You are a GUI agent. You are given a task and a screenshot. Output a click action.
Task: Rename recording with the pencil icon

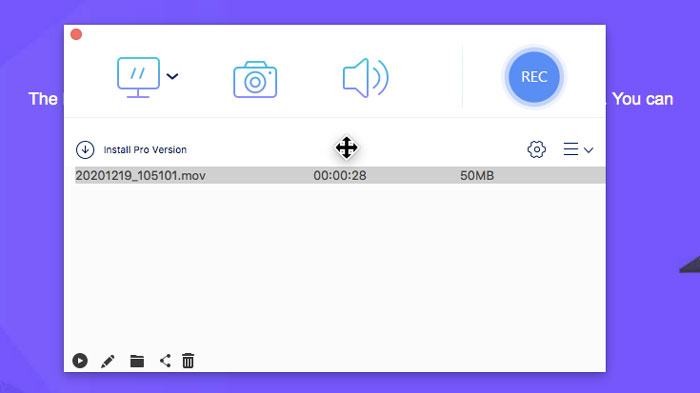[x=108, y=361]
